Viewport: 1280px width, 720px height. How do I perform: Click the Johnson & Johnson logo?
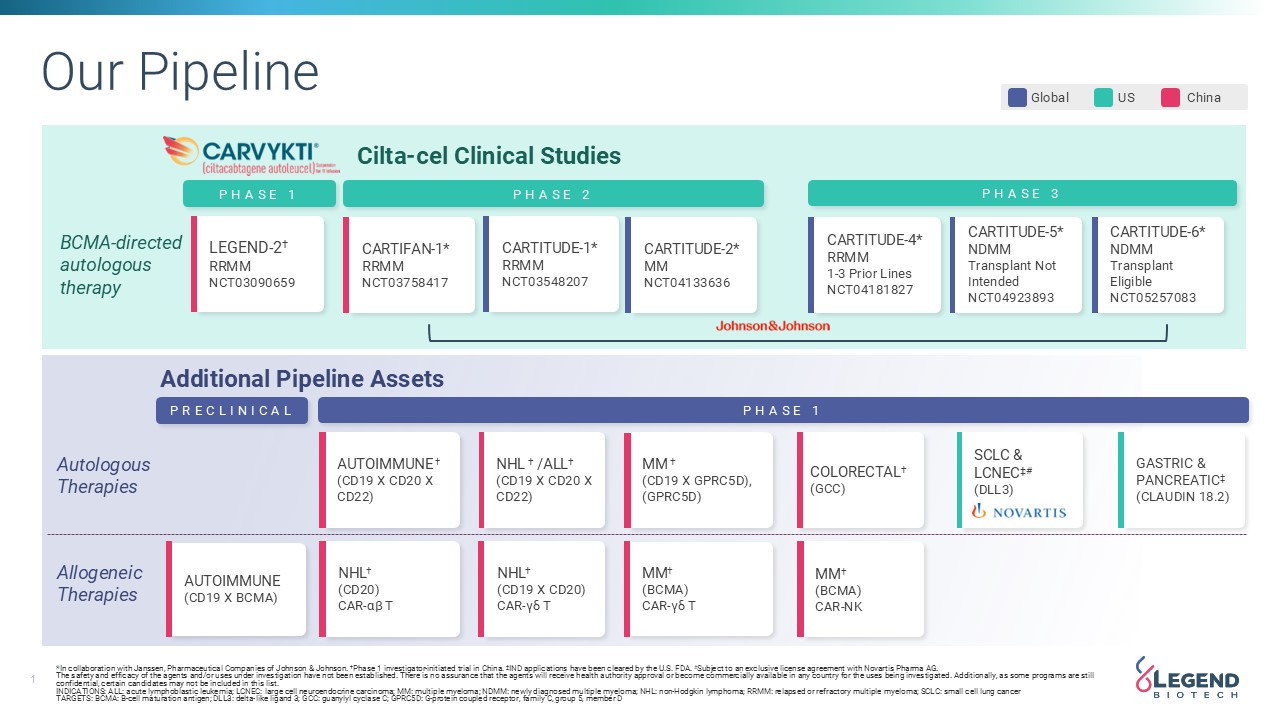(x=772, y=326)
